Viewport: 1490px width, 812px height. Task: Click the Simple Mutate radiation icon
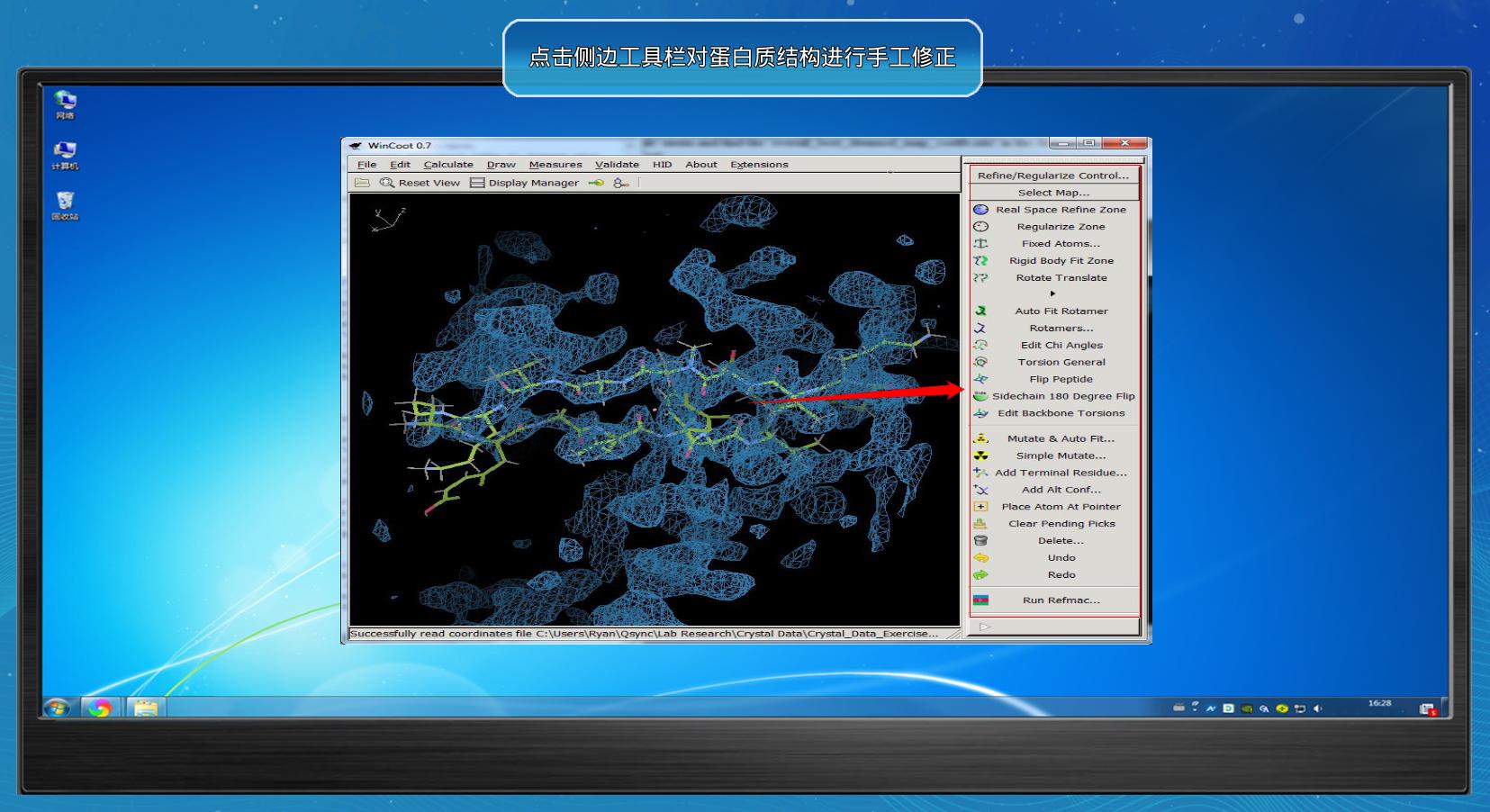pos(981,456)
